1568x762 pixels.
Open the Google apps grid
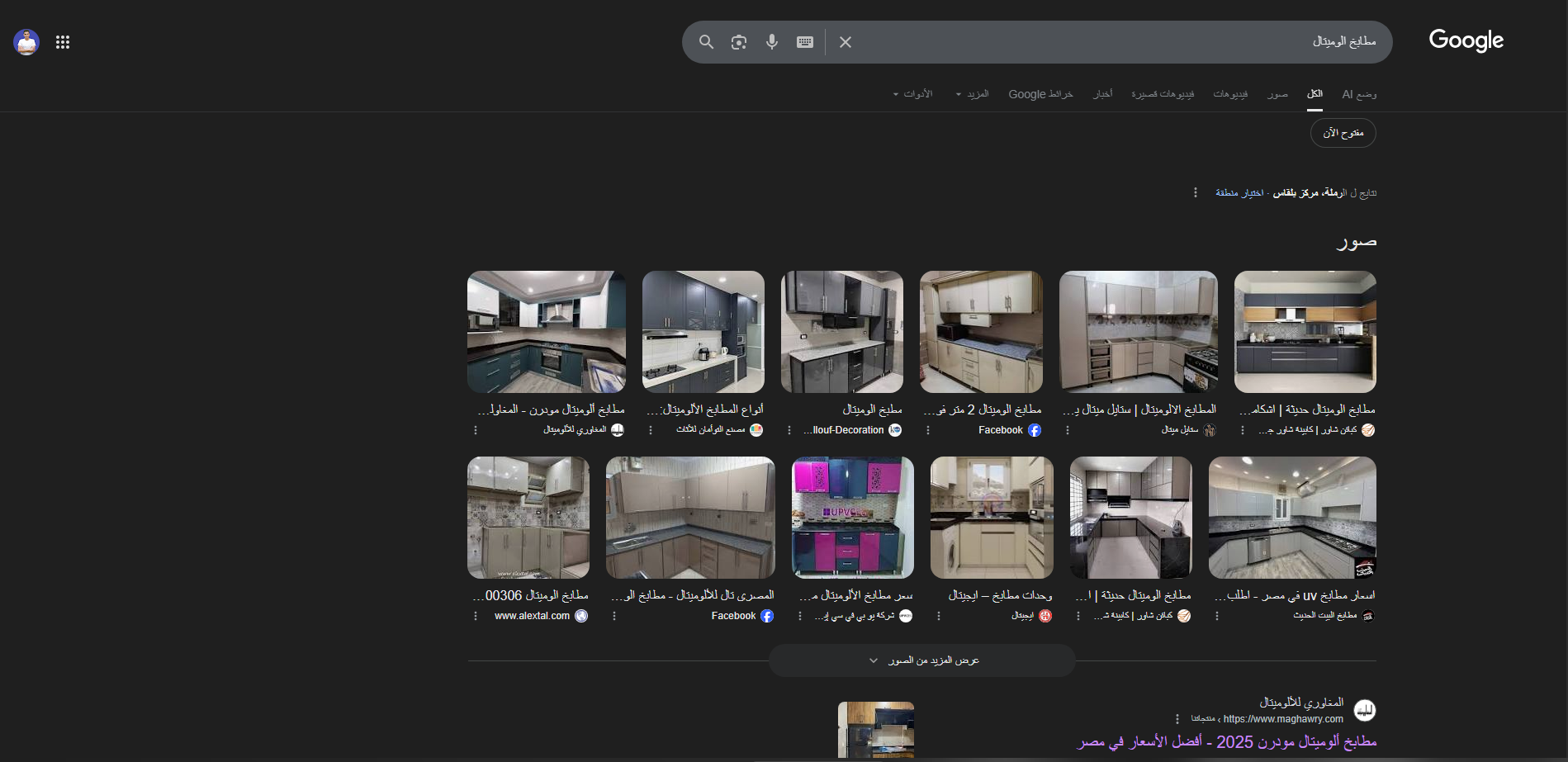tap(63, 42)
